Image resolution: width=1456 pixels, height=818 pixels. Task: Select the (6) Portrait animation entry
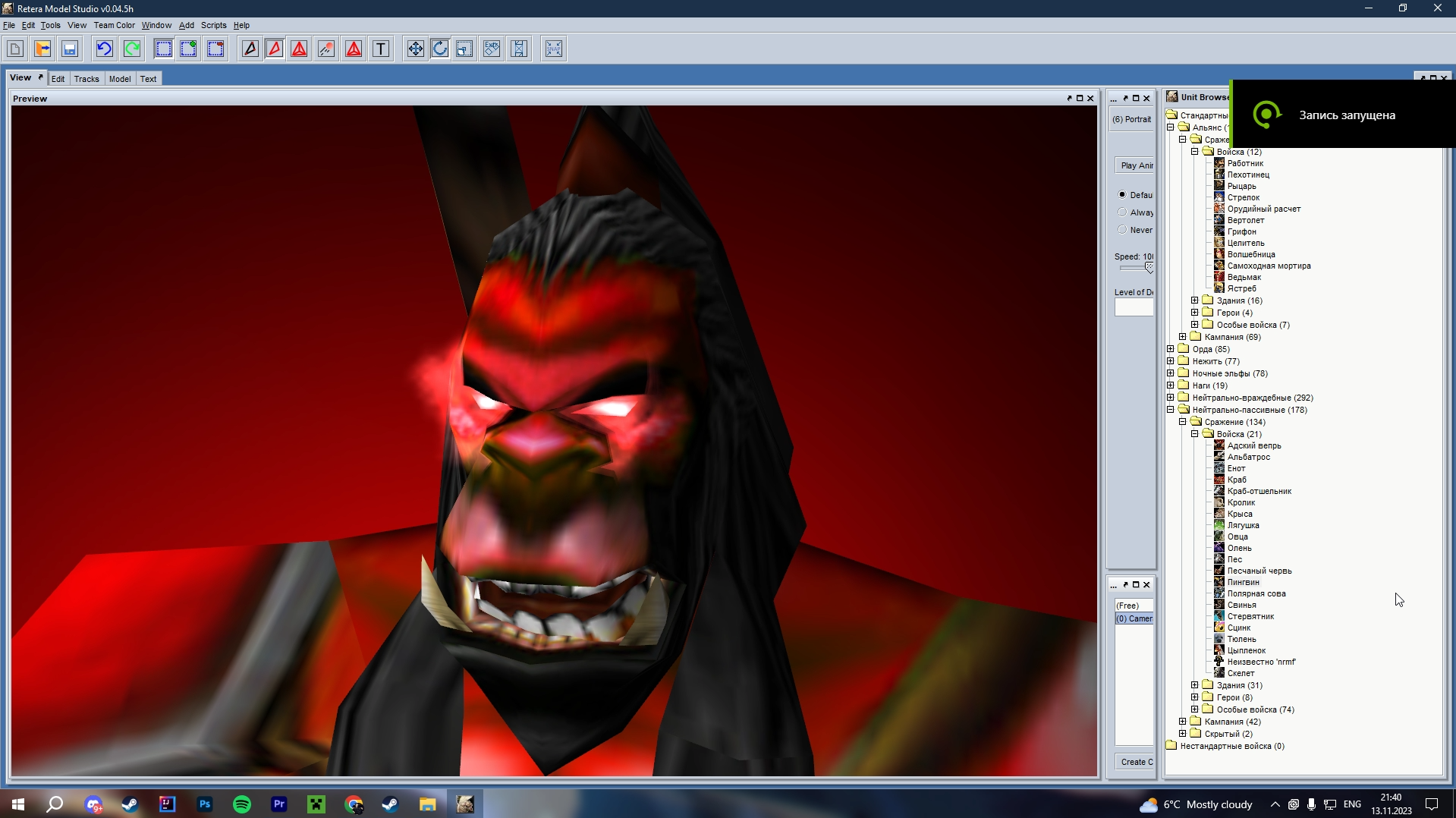pos(1132,119)
